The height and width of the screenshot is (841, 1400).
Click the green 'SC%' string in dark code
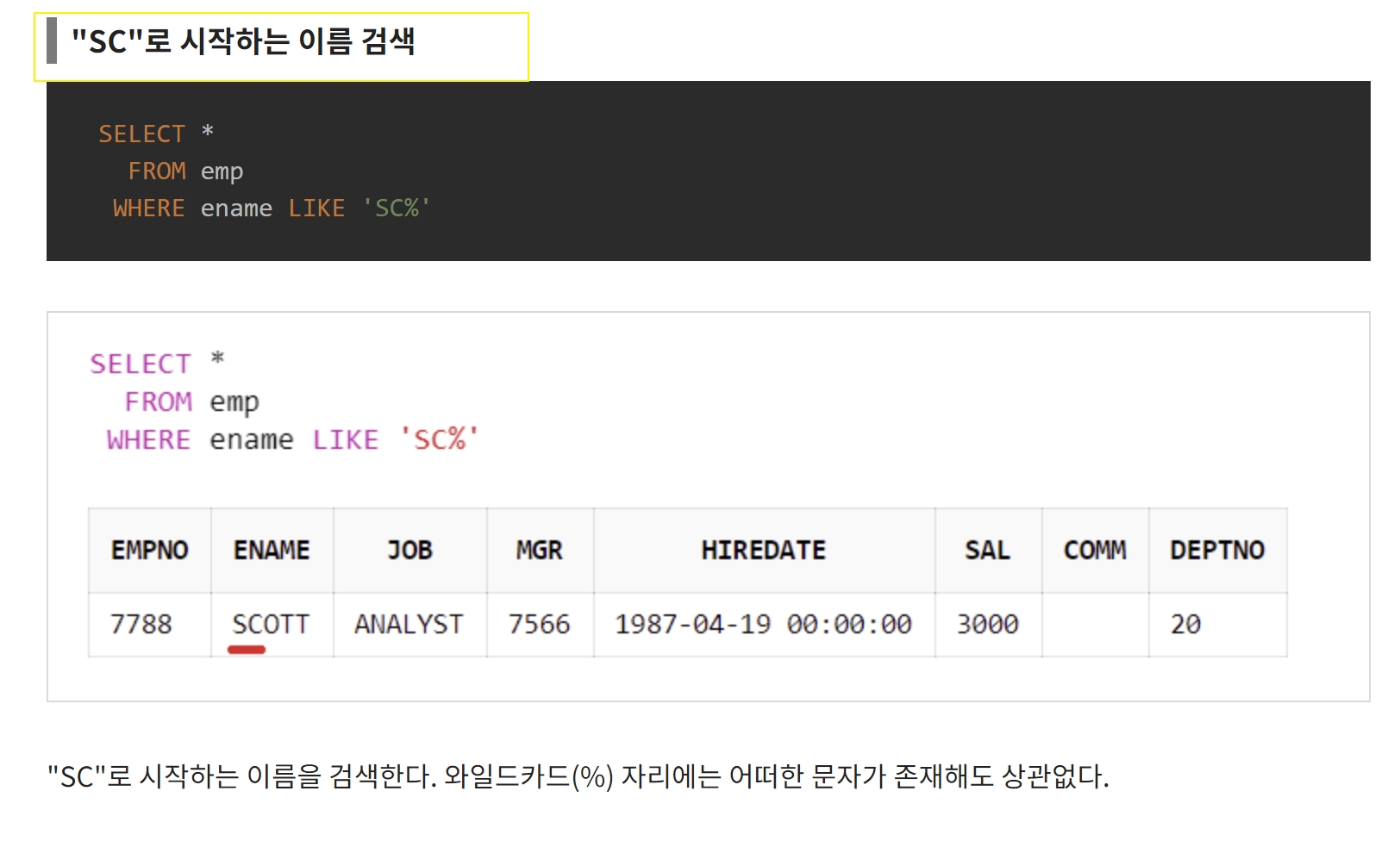click(x=397, y=209)
